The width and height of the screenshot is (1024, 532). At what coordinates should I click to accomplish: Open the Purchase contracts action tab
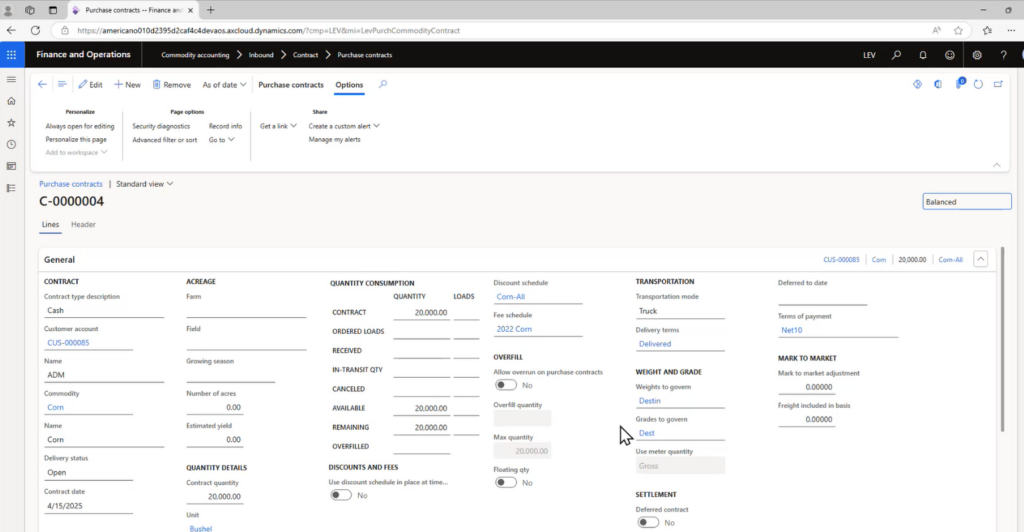click(x=291, y=85)
